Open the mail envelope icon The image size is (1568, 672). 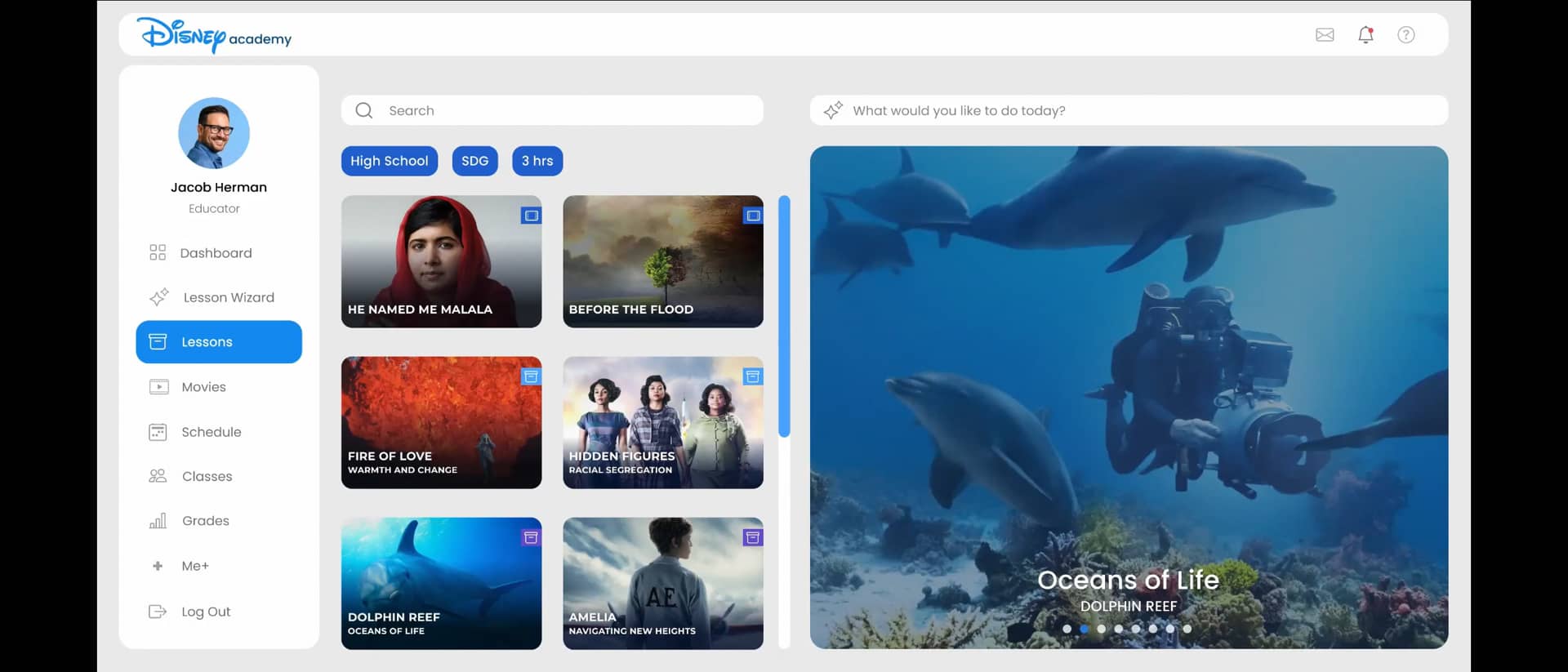(x=1325, y=35)
